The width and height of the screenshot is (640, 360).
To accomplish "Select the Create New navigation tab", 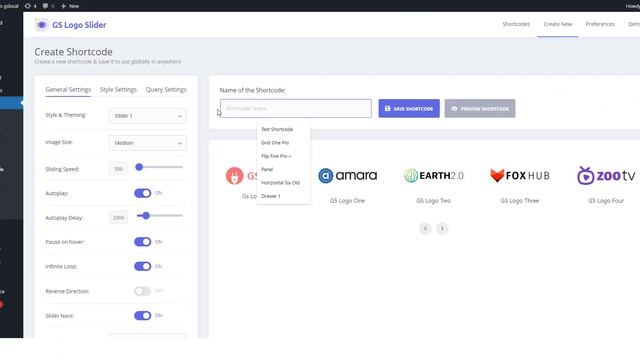I will pos(558,24).
